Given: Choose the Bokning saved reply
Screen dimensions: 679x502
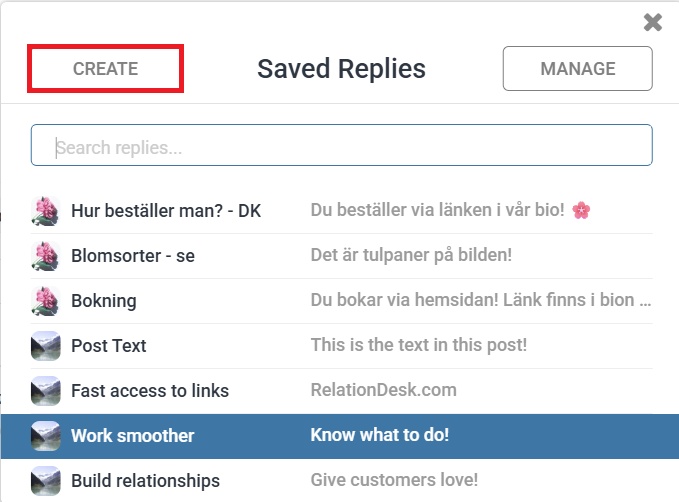Looking at the screenshot, I should (x=341, y=301).
